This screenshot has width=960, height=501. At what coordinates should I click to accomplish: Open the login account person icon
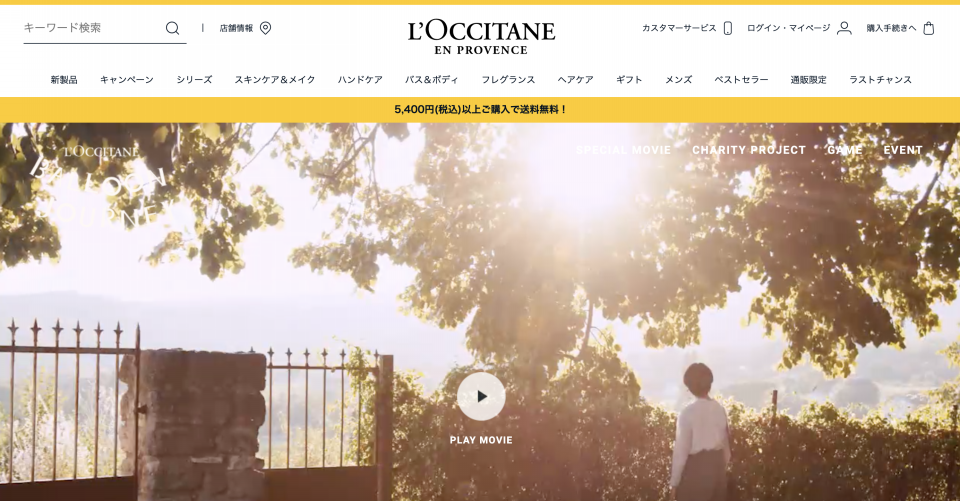tap(844, 28)
